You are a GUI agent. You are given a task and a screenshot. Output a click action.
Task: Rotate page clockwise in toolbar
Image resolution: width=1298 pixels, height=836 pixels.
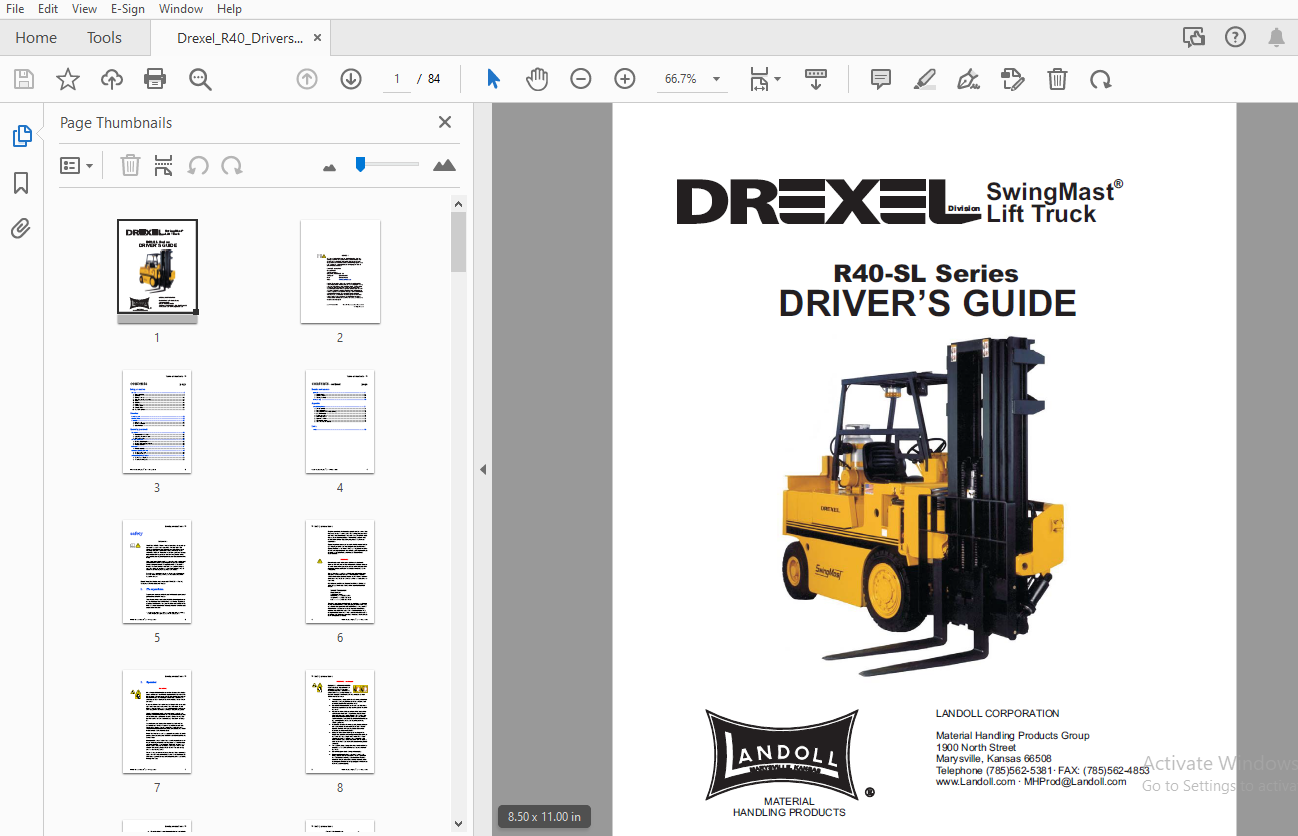point(1101,79)
